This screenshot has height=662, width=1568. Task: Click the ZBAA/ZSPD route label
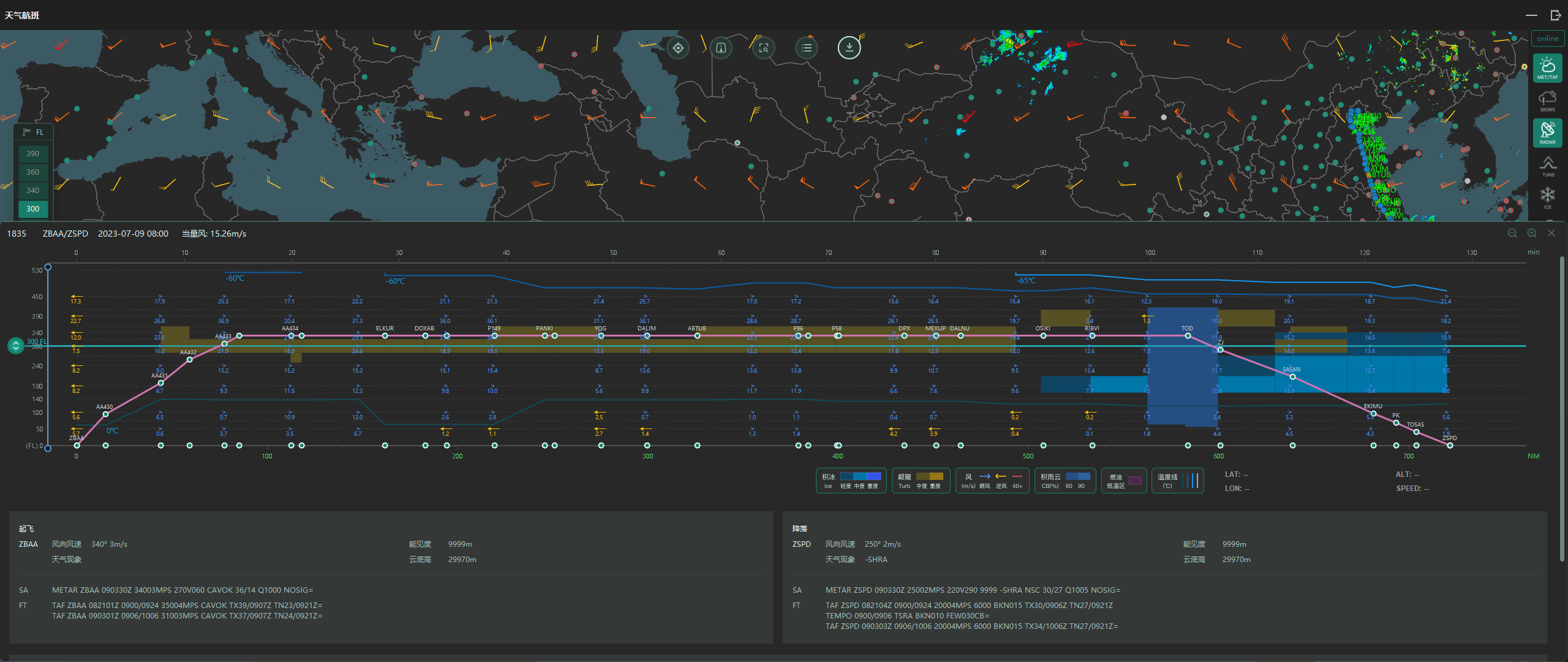pyautogui.click(x=66, y=234)
